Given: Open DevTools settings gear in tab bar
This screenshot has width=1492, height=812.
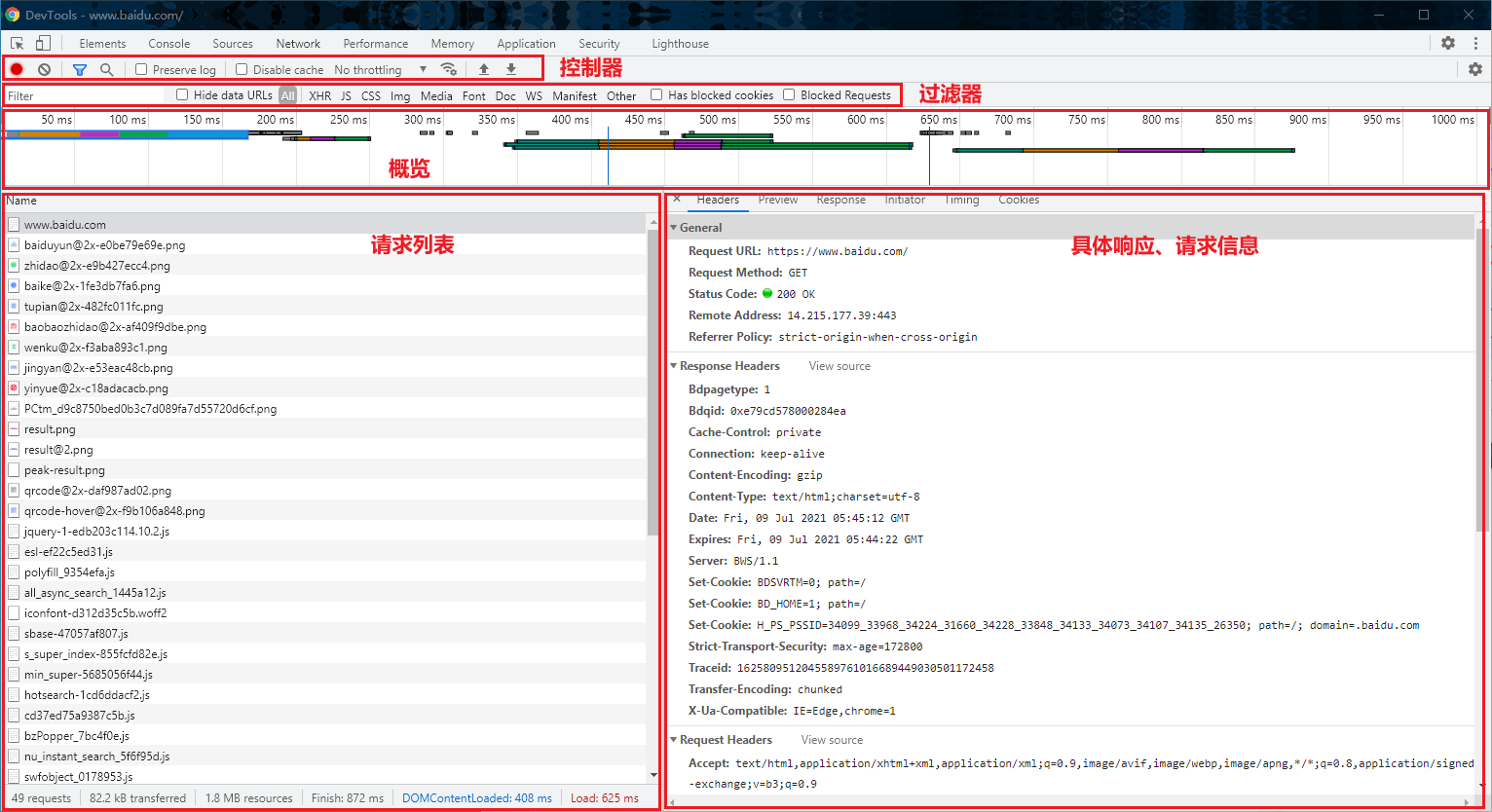Looking at the screenshot, I should click(x=1448, y=44).
